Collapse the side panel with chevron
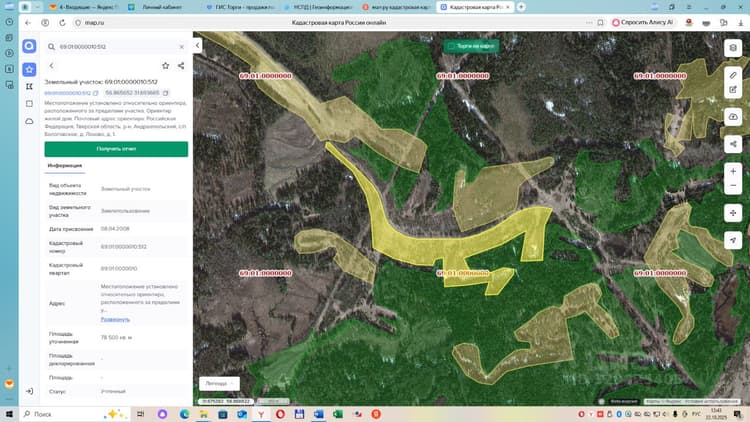The image size is (750, 422). (x=198, y=45)
